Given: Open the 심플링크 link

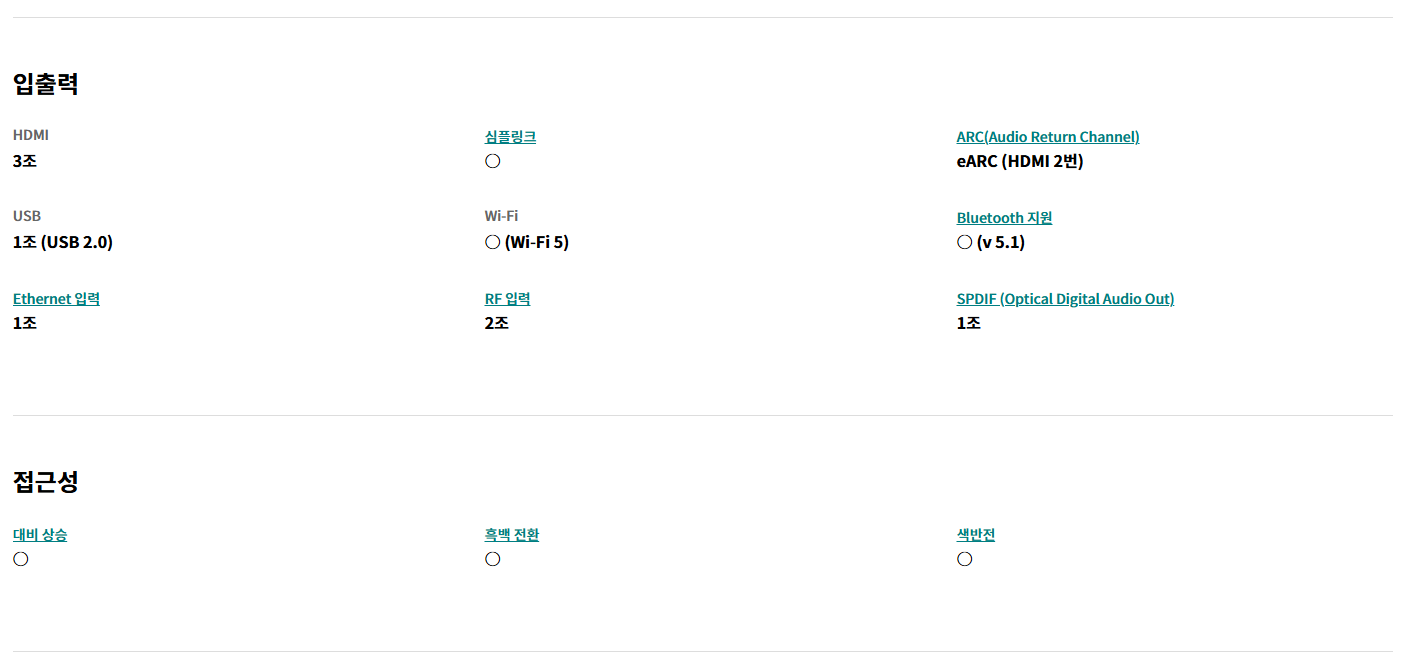Looking at the screenshot, I should point(510,137).
